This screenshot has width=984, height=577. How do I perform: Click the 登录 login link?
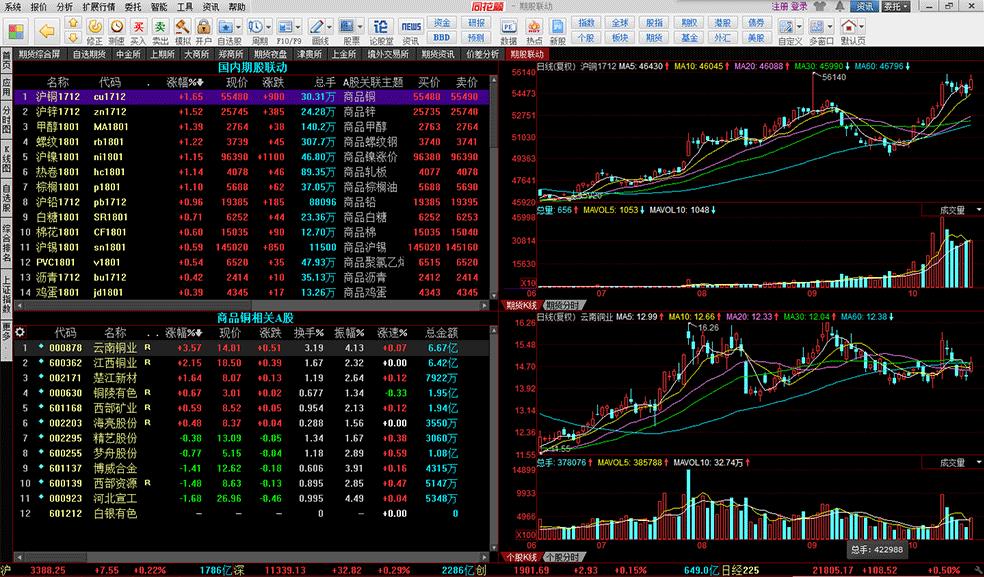[x=799, y=6]
